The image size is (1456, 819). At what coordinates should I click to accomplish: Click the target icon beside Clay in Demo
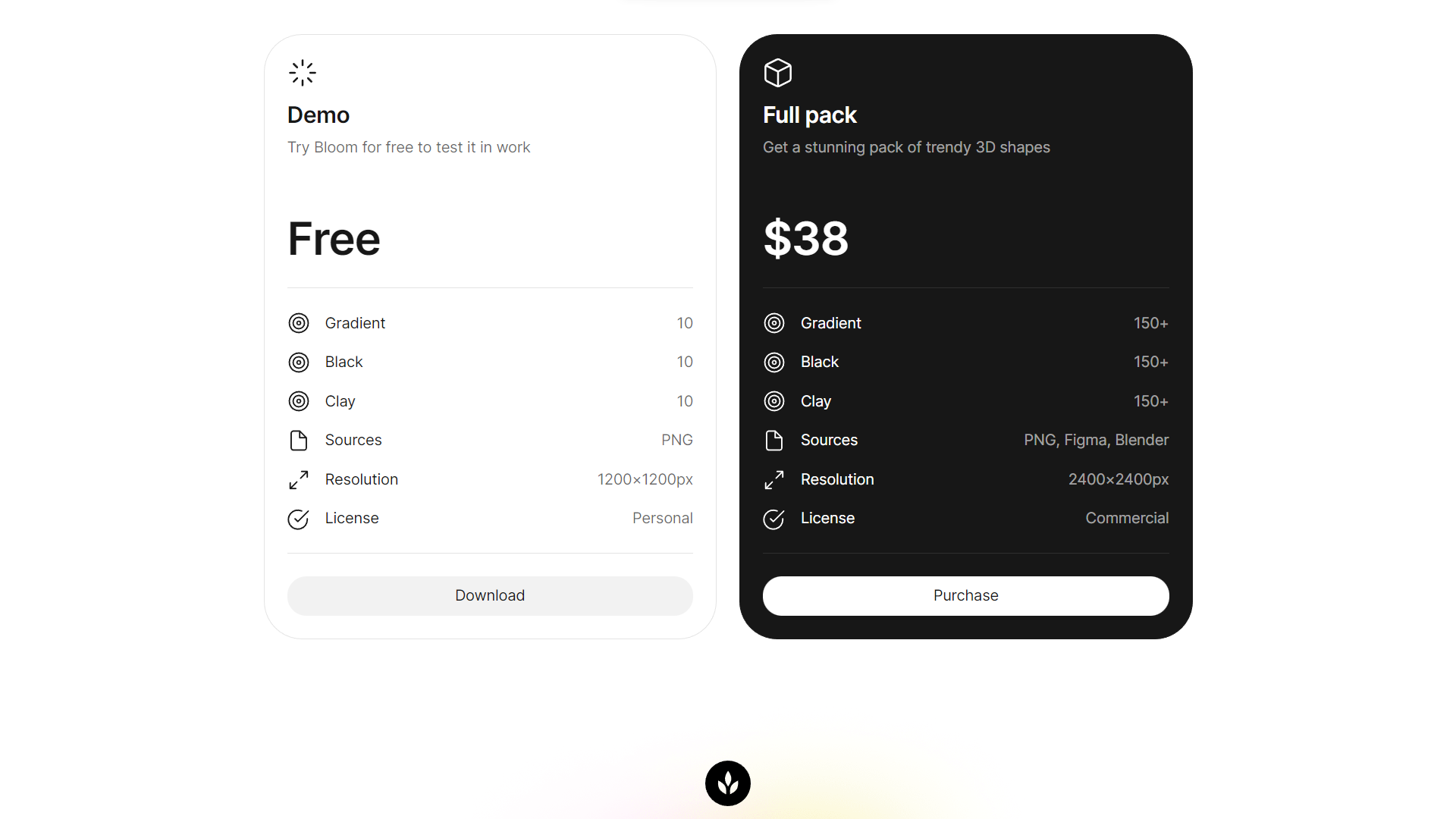(299, 401)
